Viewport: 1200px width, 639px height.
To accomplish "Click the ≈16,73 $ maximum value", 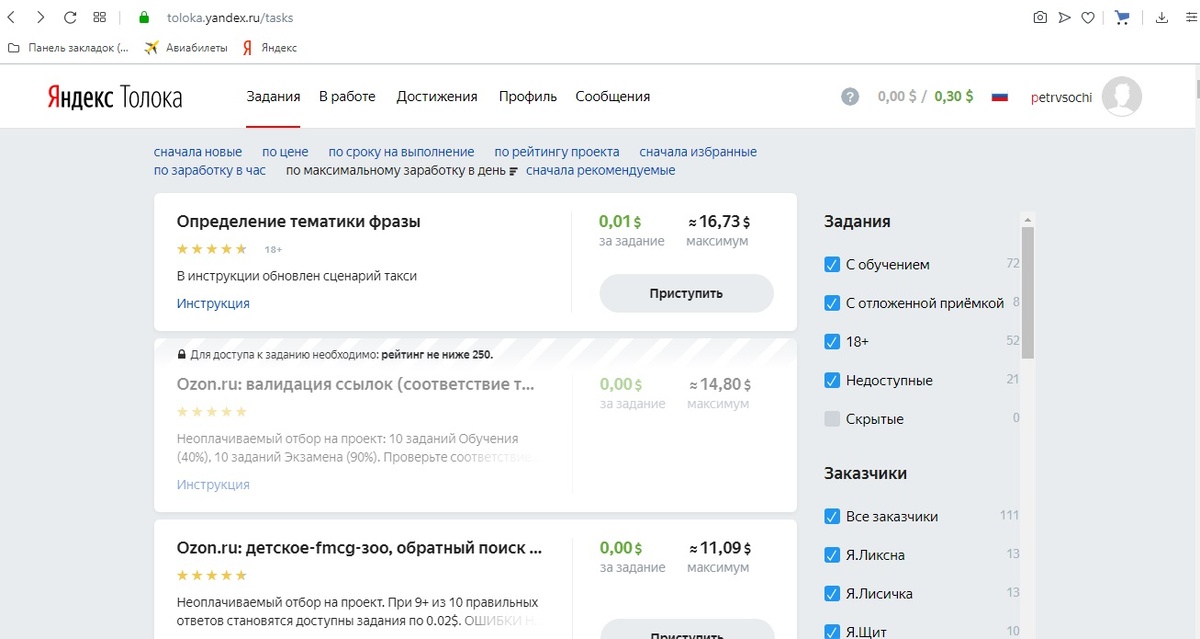I will 719,222.
